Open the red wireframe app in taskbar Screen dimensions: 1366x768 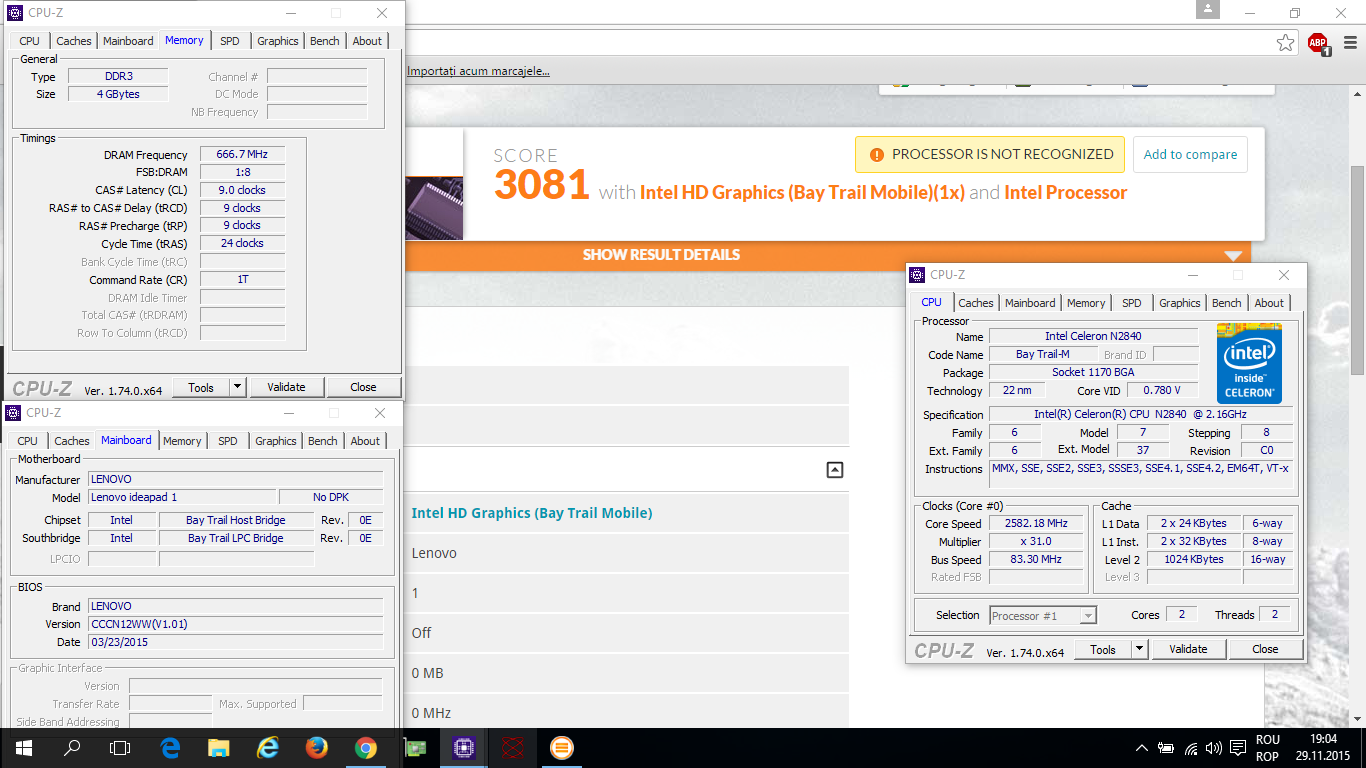coord(512,748)
